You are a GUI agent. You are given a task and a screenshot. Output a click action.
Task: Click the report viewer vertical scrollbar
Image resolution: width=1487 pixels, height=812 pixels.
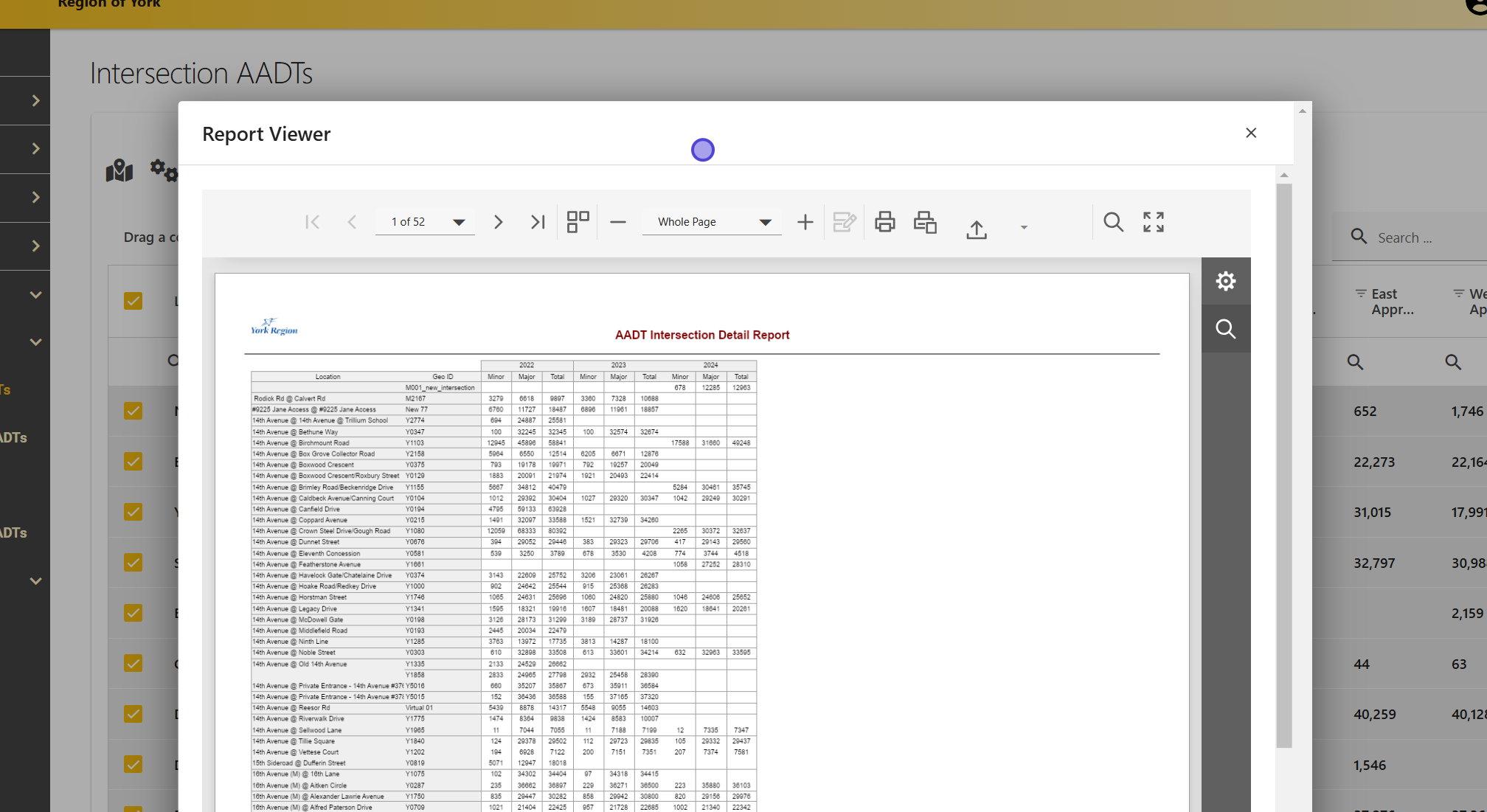(x=1284, y=465)
